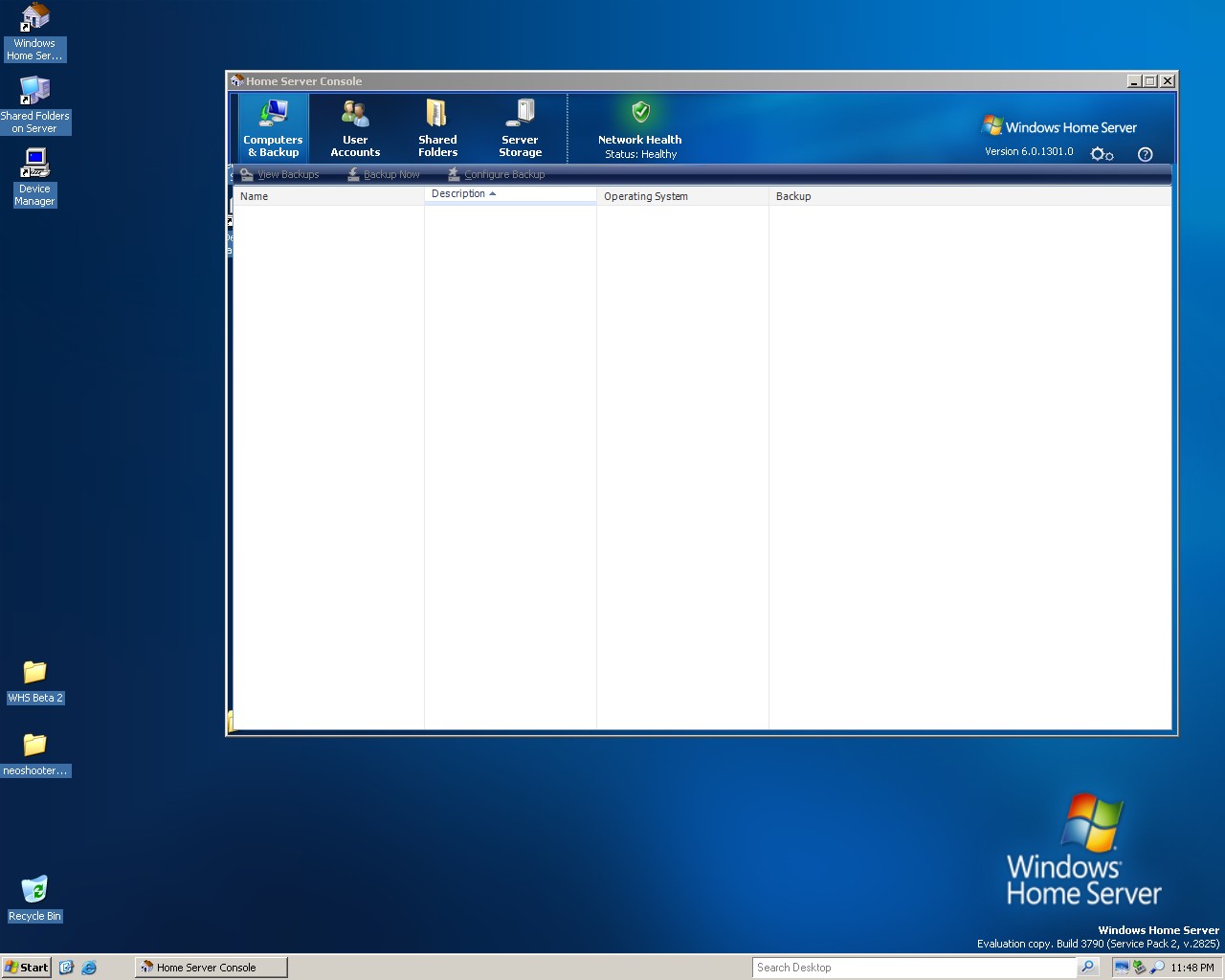This screenshot has height=980, width=1225.
Task: Sort by Operating System column header
Action: (682, 196)
